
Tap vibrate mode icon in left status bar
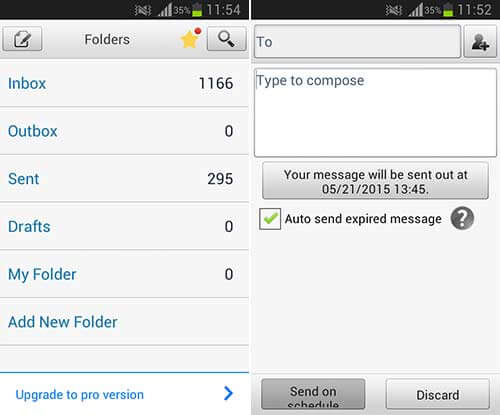click(143, 10)
